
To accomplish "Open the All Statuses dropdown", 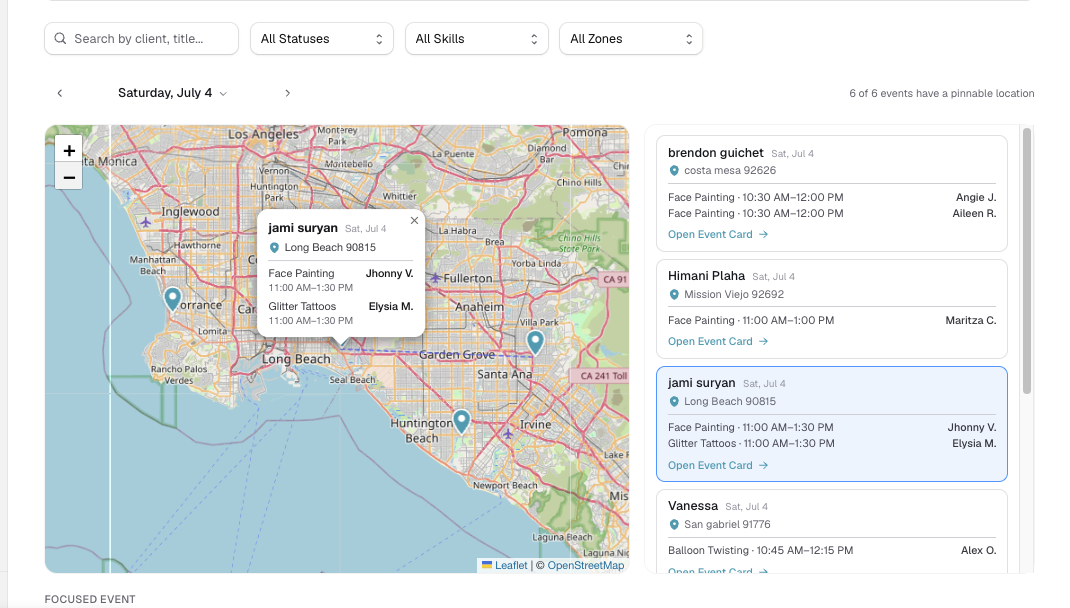I will pyautogui.click(x=321, y=39).
